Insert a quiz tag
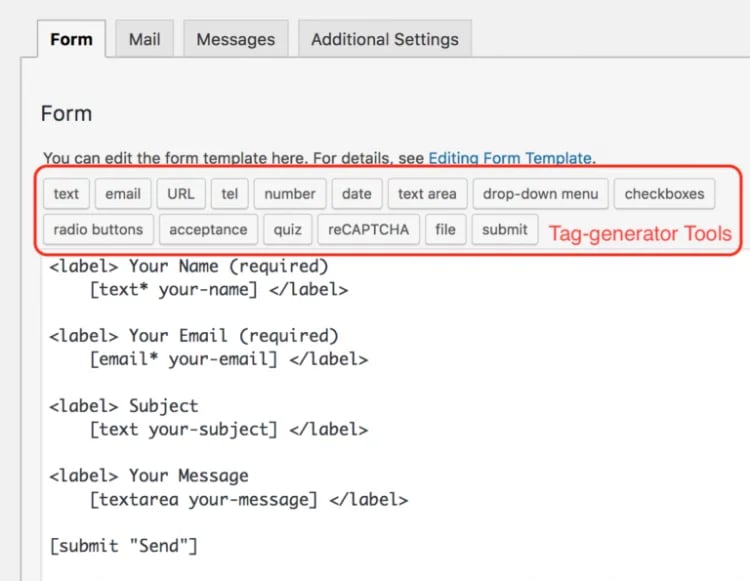 (288, 229)
